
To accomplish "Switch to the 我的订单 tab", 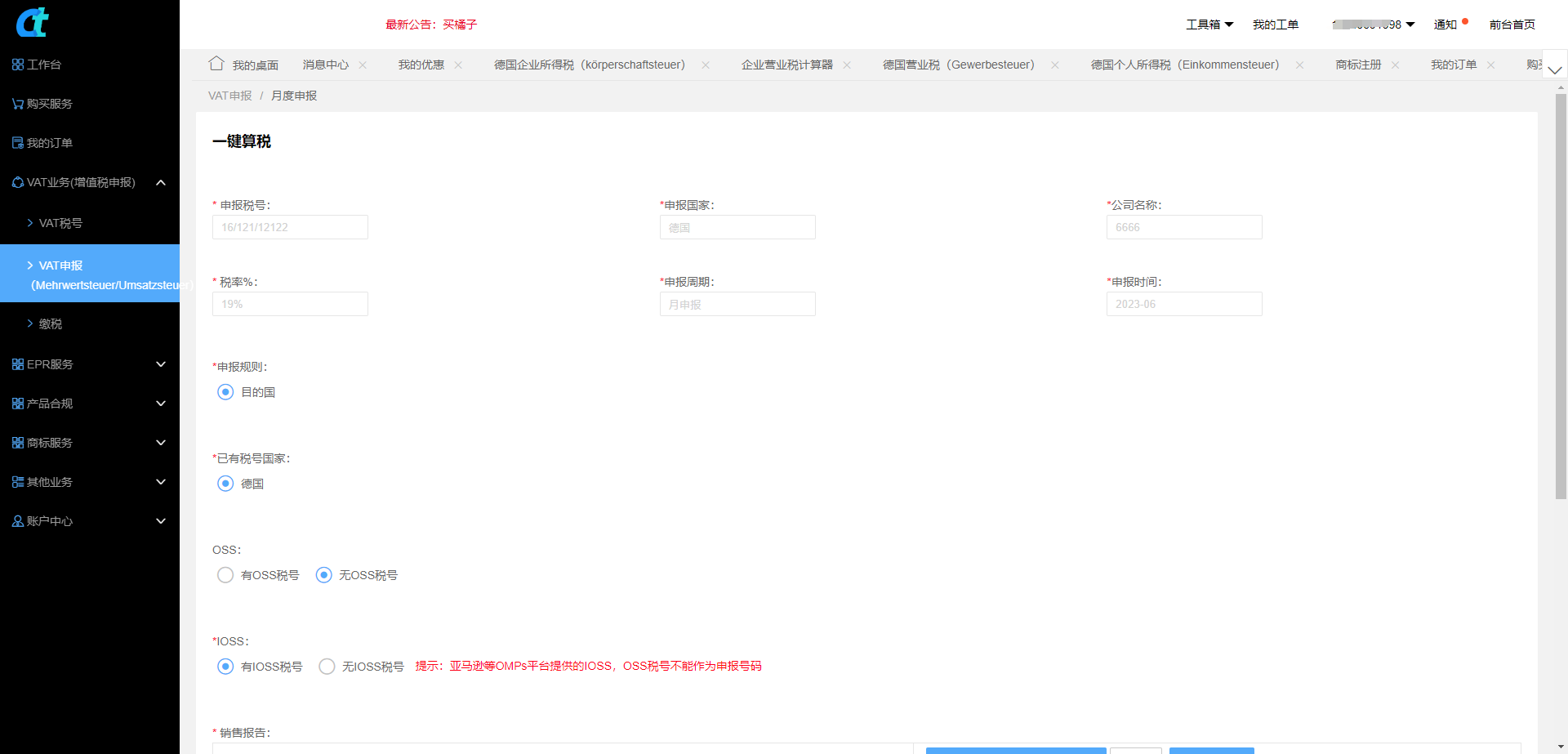I will [1454, 65].
